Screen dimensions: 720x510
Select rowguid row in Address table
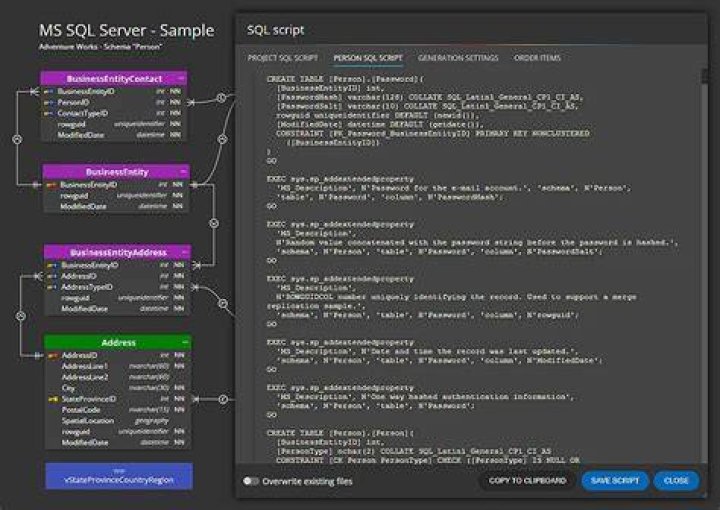pos(118,432)
